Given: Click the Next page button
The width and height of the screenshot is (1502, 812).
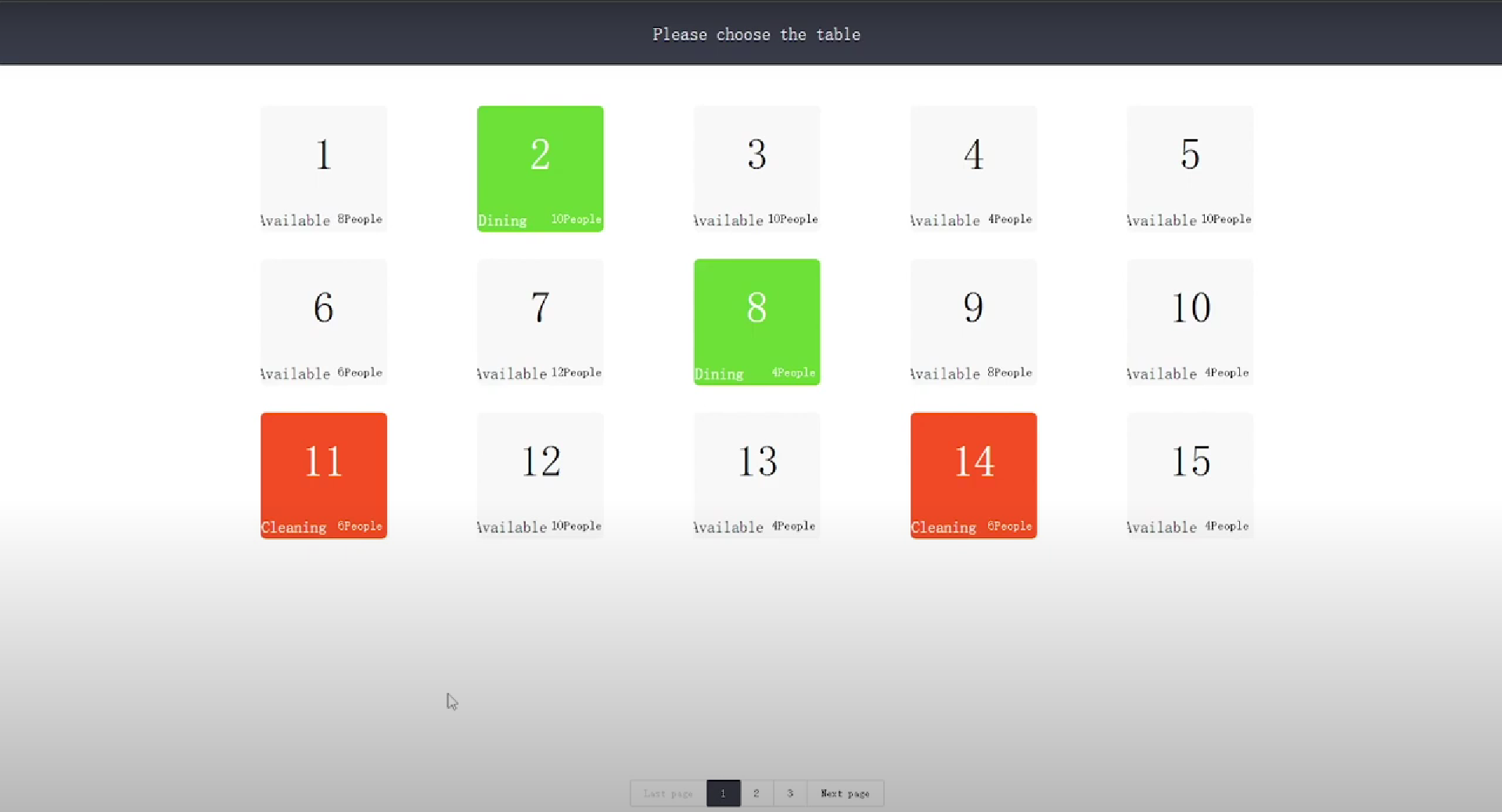Looking at the screenshot, I should coord(846,793).
